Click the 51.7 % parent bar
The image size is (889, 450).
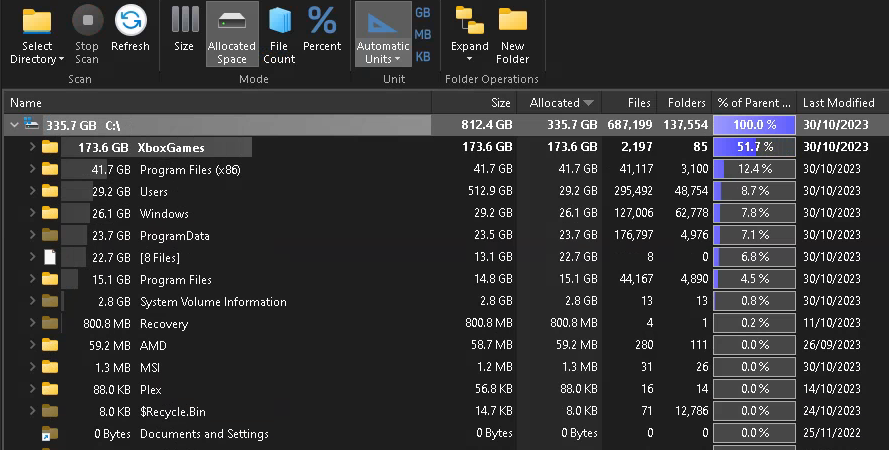[754, 147]
